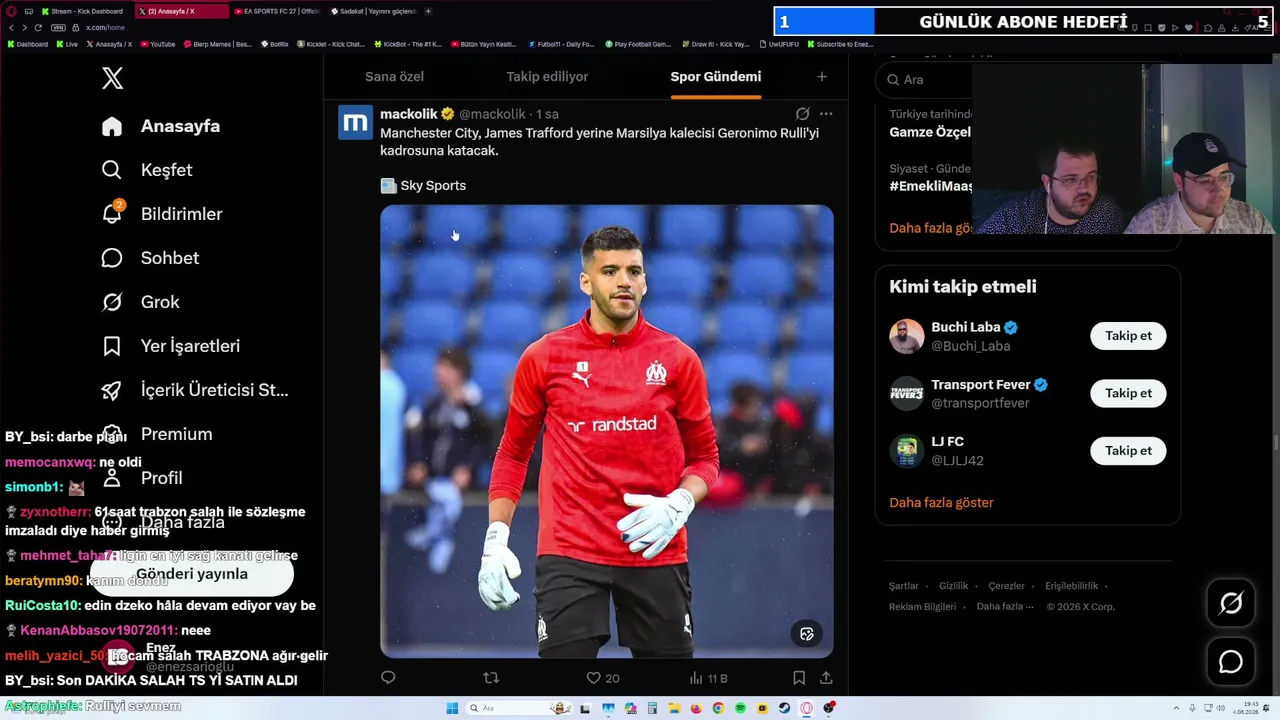Open a new browser tab

tap(428, 11)
